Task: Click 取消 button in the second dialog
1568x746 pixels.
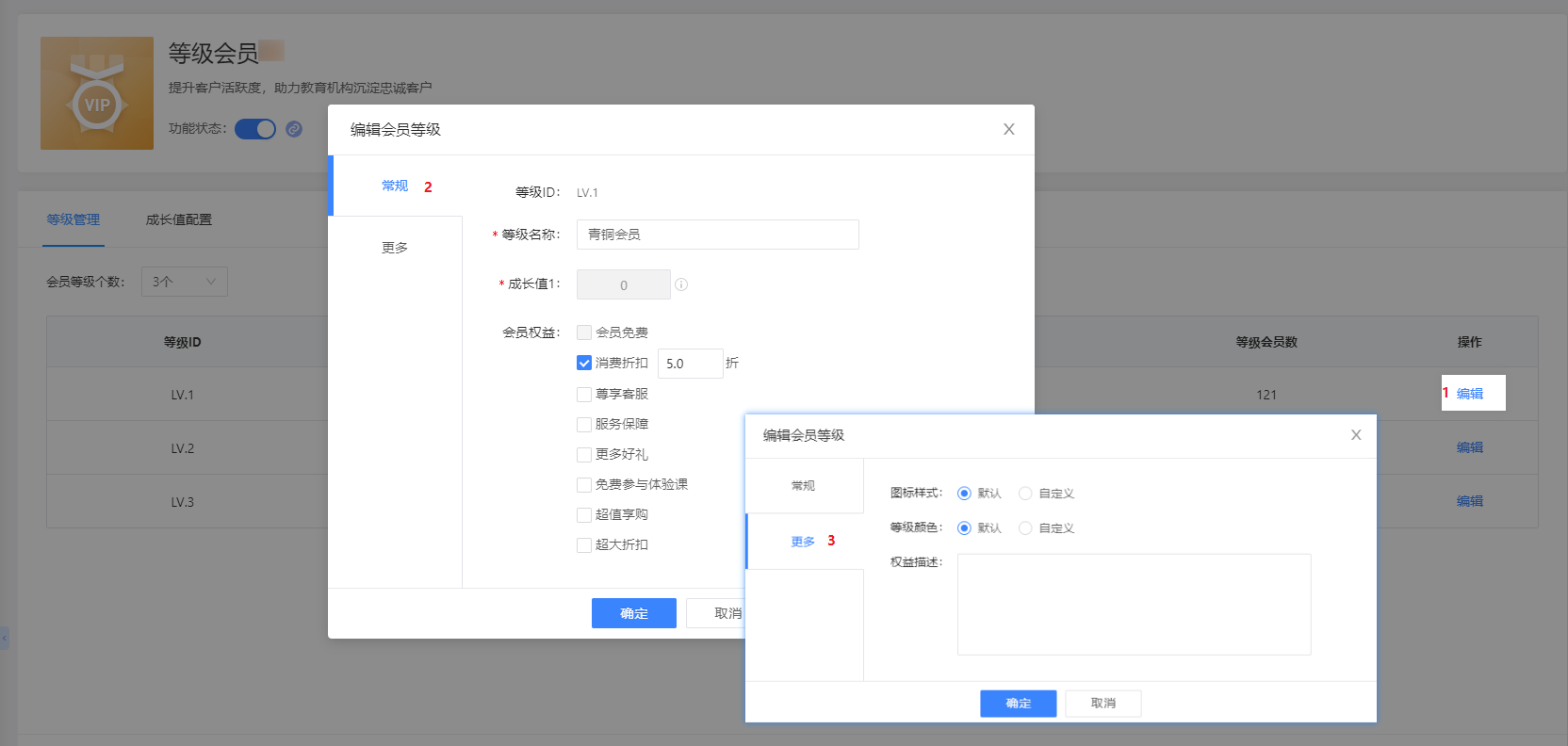Action: 1102,704
